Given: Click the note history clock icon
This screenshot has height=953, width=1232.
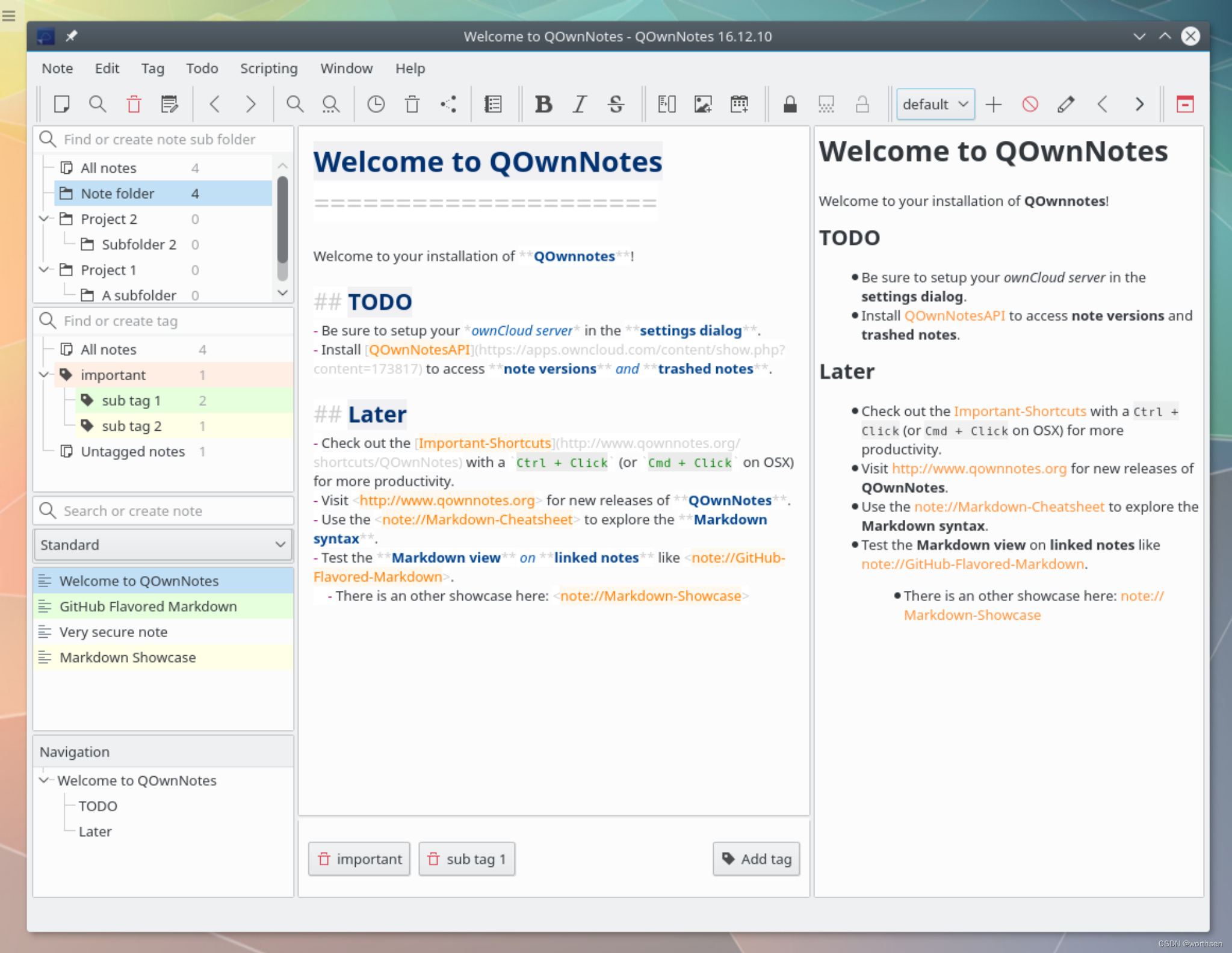Looking at the screenshot, I should pyautogui.click(x=376, y=104).
